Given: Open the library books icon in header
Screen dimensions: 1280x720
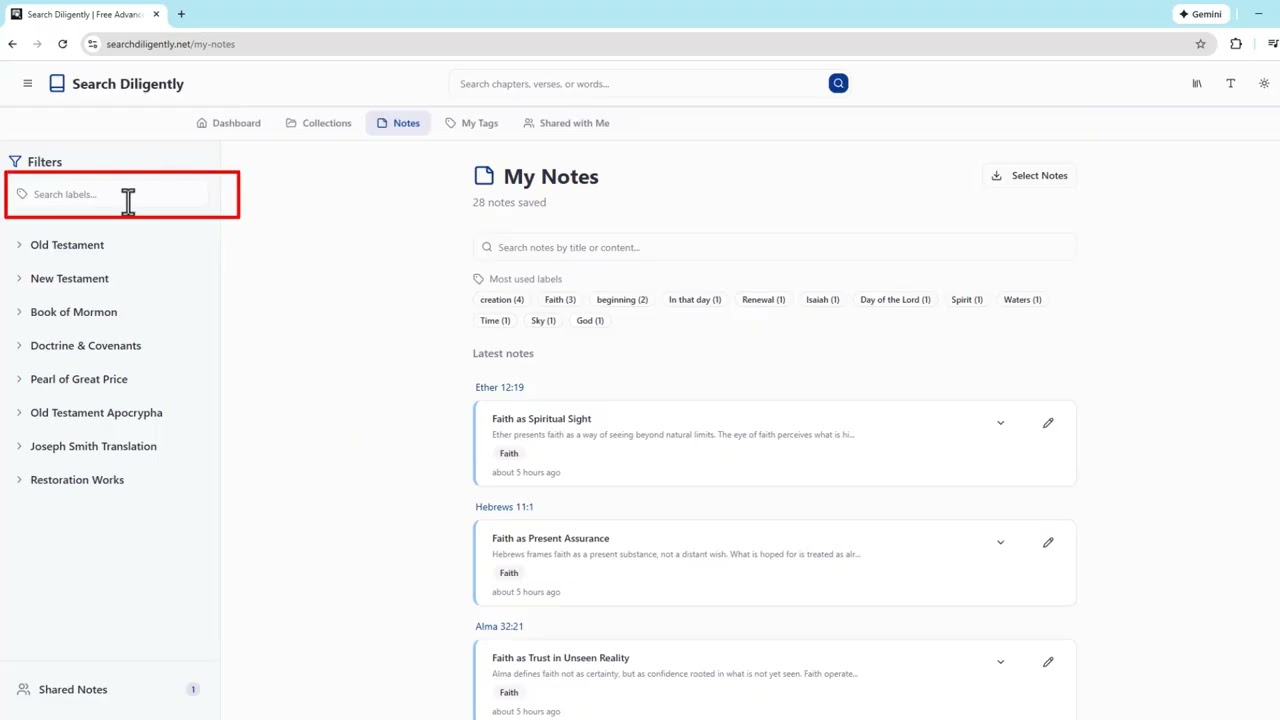Looking at the screenshot, I should pos(1196,84).
